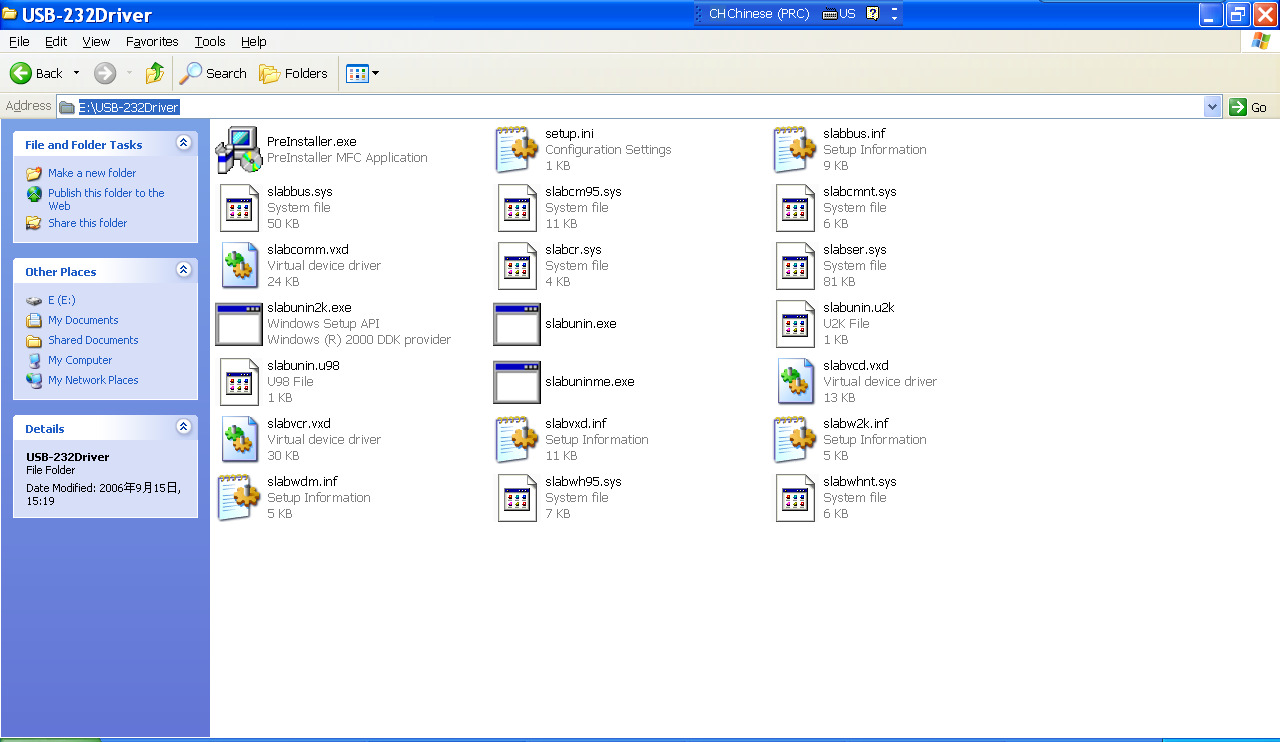Select the slabcm95.sys file icon
The image size is (1280, 742).
tap(517, 208)
